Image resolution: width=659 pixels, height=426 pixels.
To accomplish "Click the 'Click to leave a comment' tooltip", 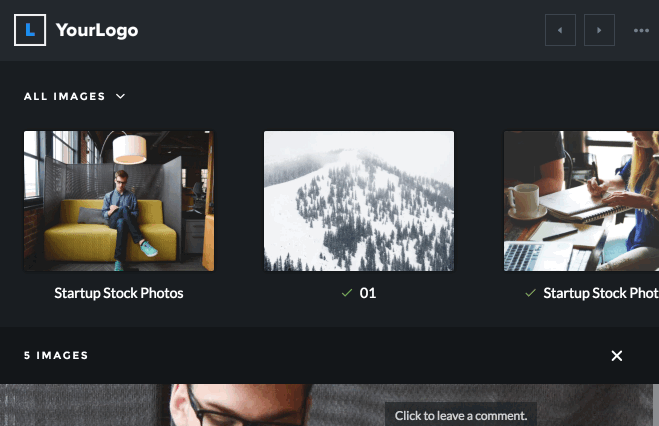I will coord(461,415).
